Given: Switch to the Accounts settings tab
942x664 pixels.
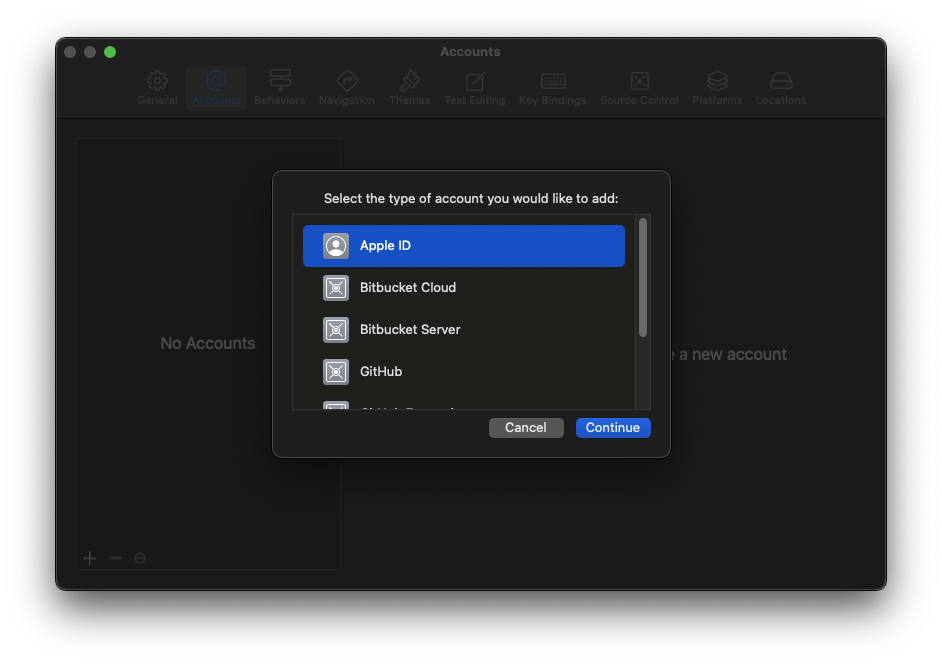Looking at the screenshot, I should pyautogui.click(x=216, y=88).
